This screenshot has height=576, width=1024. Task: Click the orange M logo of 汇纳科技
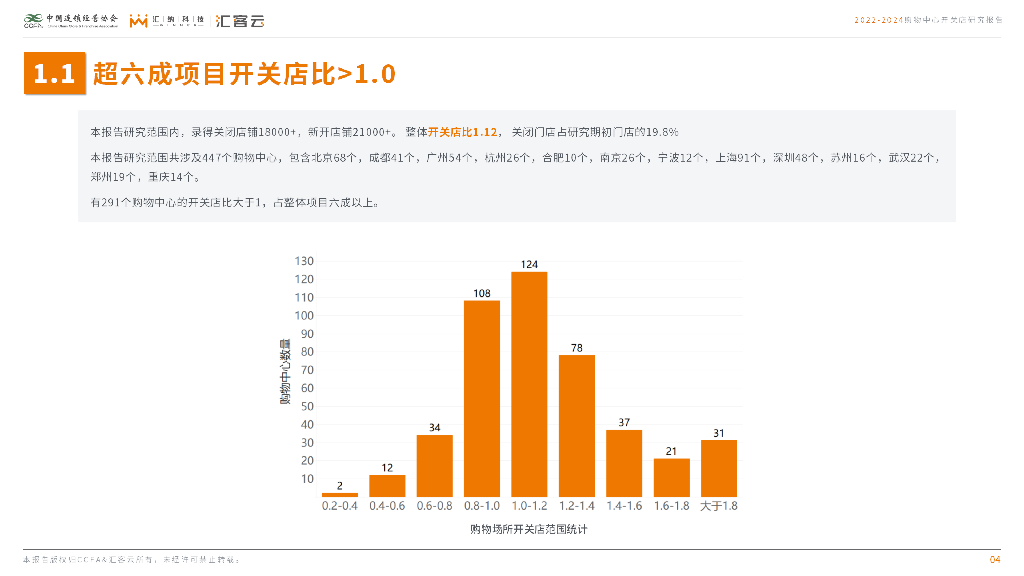tap(138, 21)
